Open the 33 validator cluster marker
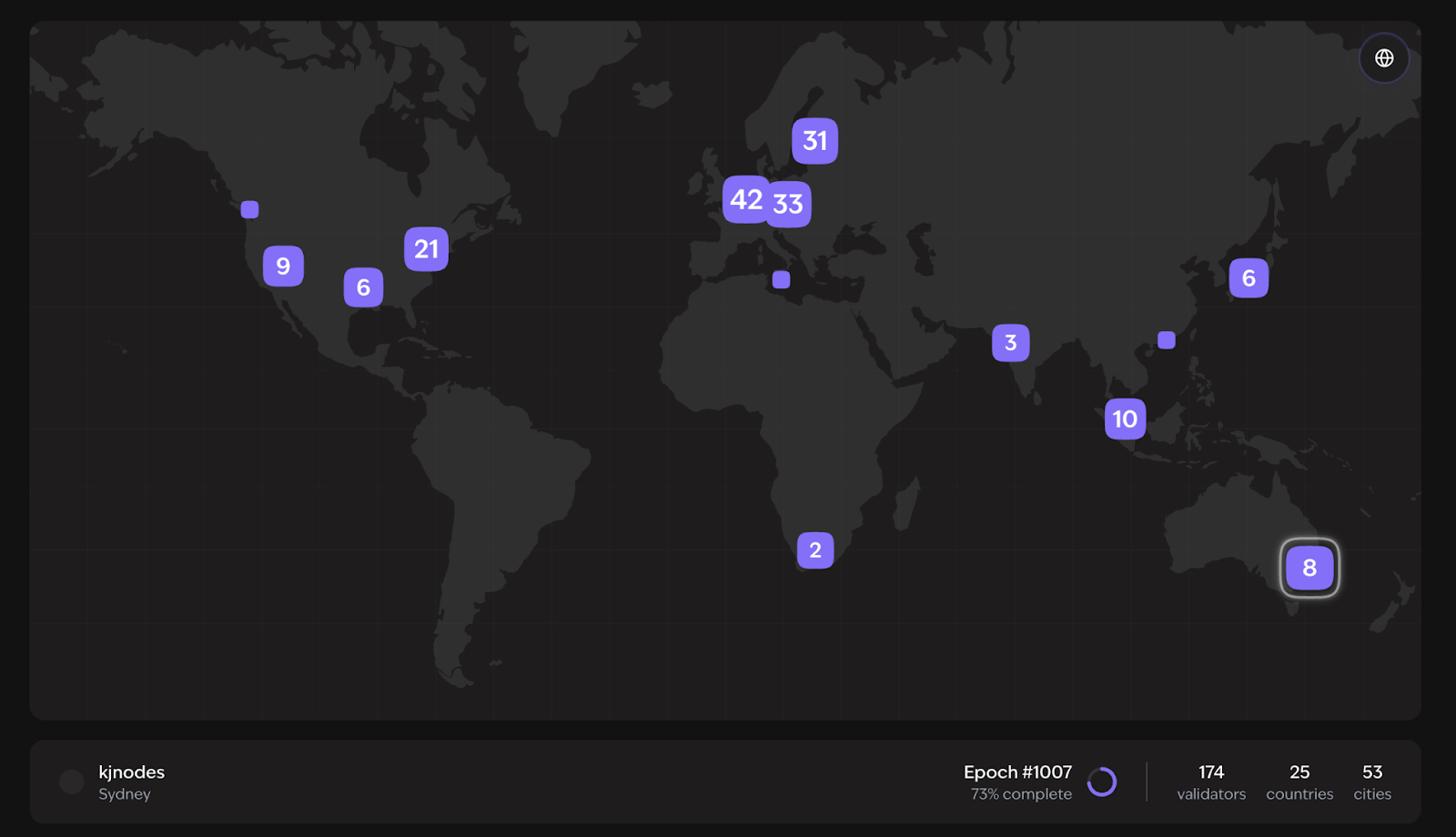Viewport: 1456px width, 837px height. (790, 205)
